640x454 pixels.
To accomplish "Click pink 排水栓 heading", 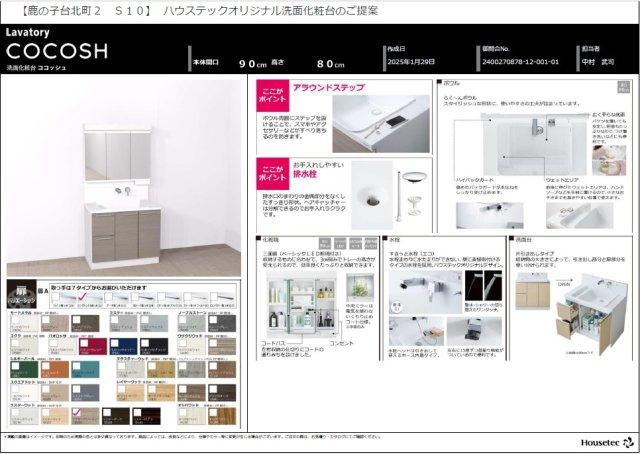I will click(304, 174).
